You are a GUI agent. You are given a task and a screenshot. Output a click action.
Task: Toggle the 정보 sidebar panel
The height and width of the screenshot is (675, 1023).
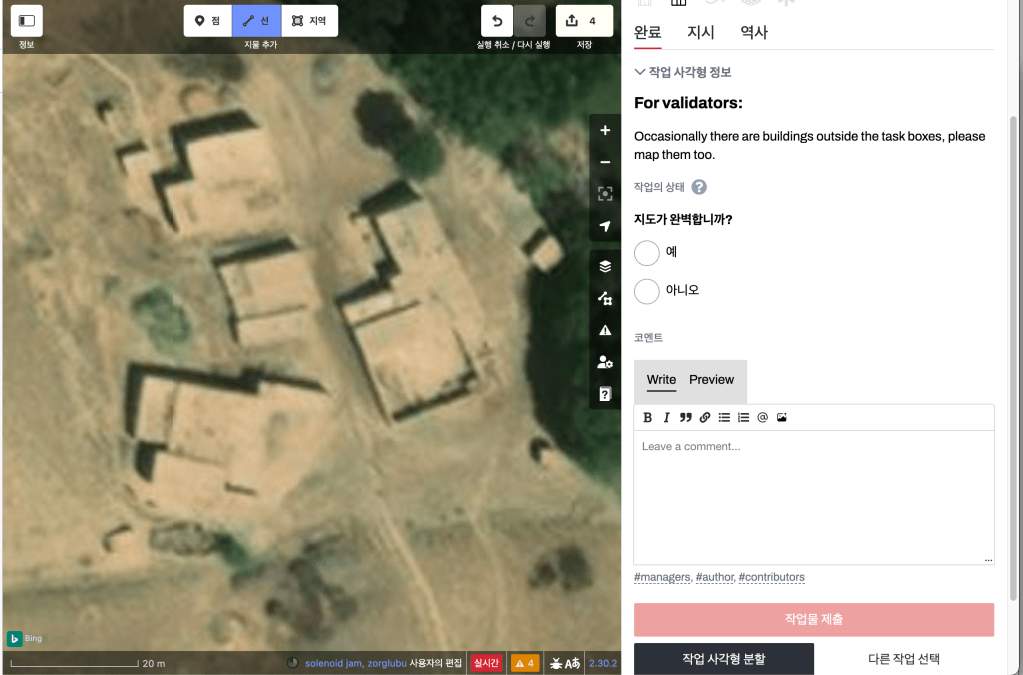point(27,20)
